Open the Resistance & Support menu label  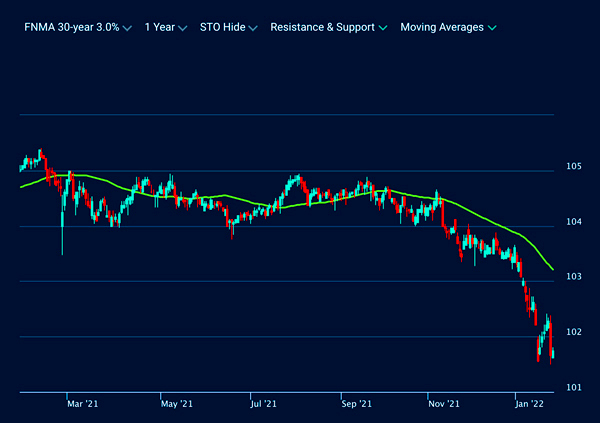pos(322,27)
